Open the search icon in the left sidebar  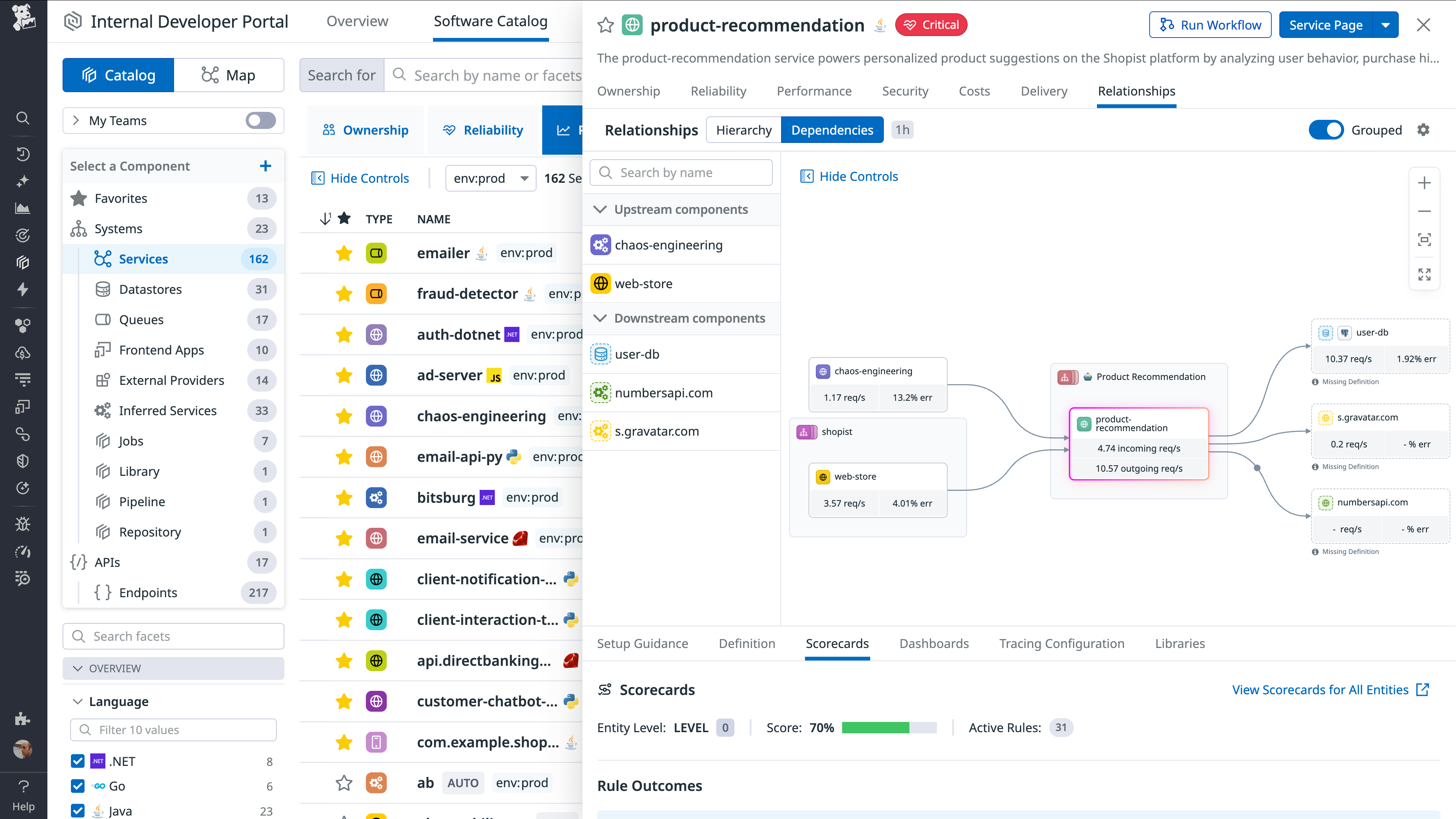[x=23, y=118]
